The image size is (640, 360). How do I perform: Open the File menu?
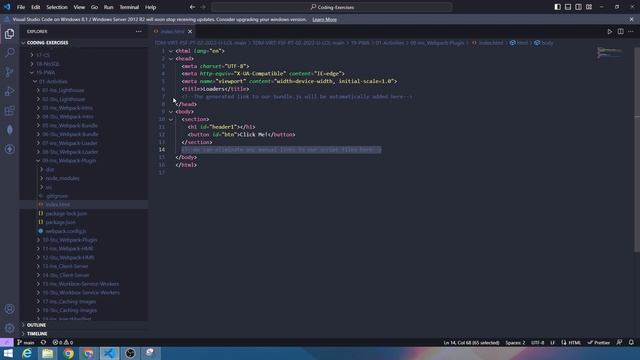click(x=21, y=7)
